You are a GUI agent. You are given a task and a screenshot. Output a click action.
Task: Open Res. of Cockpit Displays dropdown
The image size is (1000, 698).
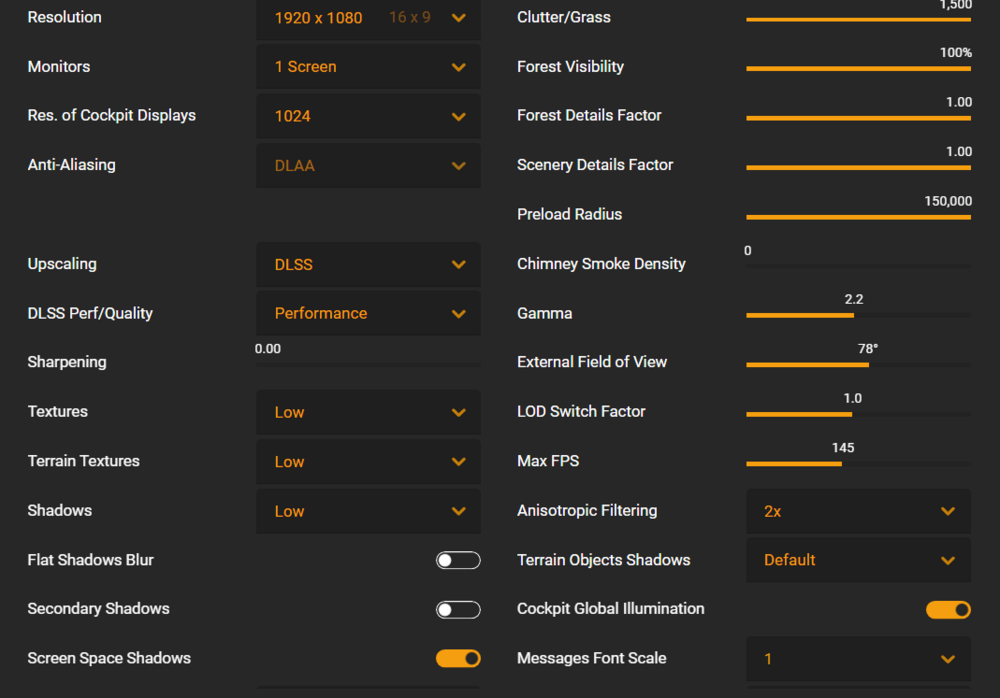point(368,116)
